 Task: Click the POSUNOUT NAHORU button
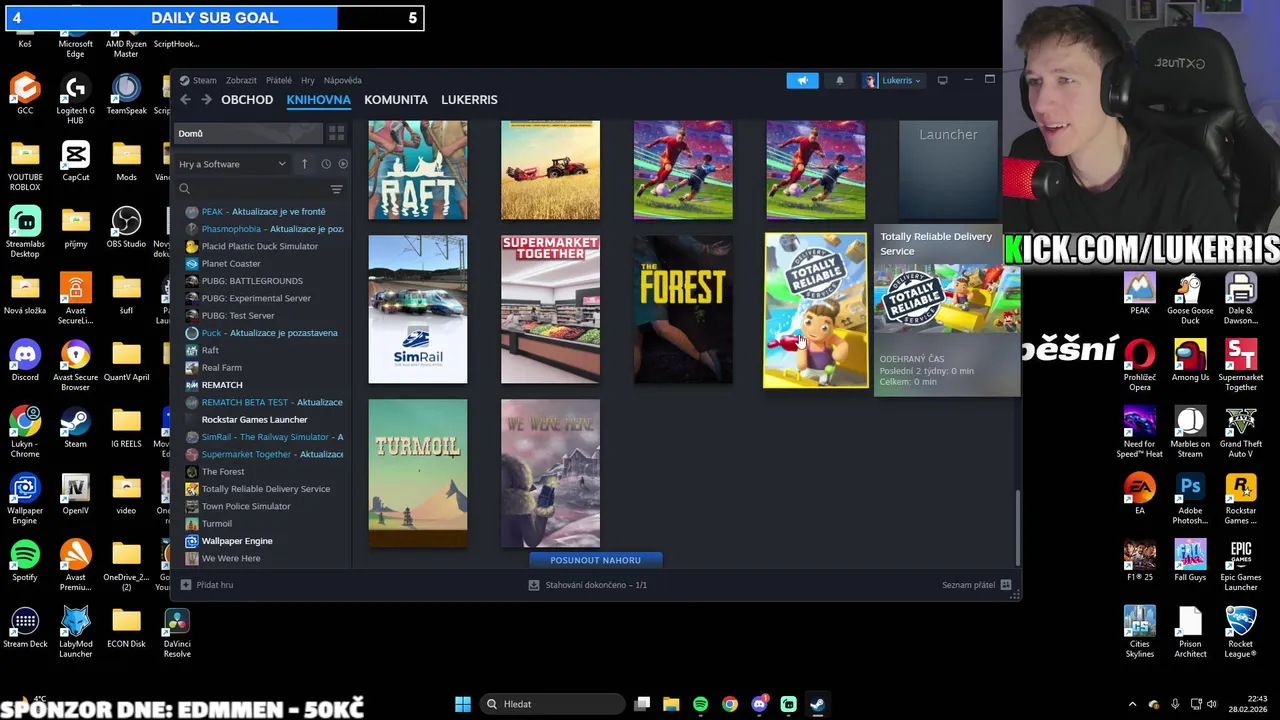click(595, 560)
